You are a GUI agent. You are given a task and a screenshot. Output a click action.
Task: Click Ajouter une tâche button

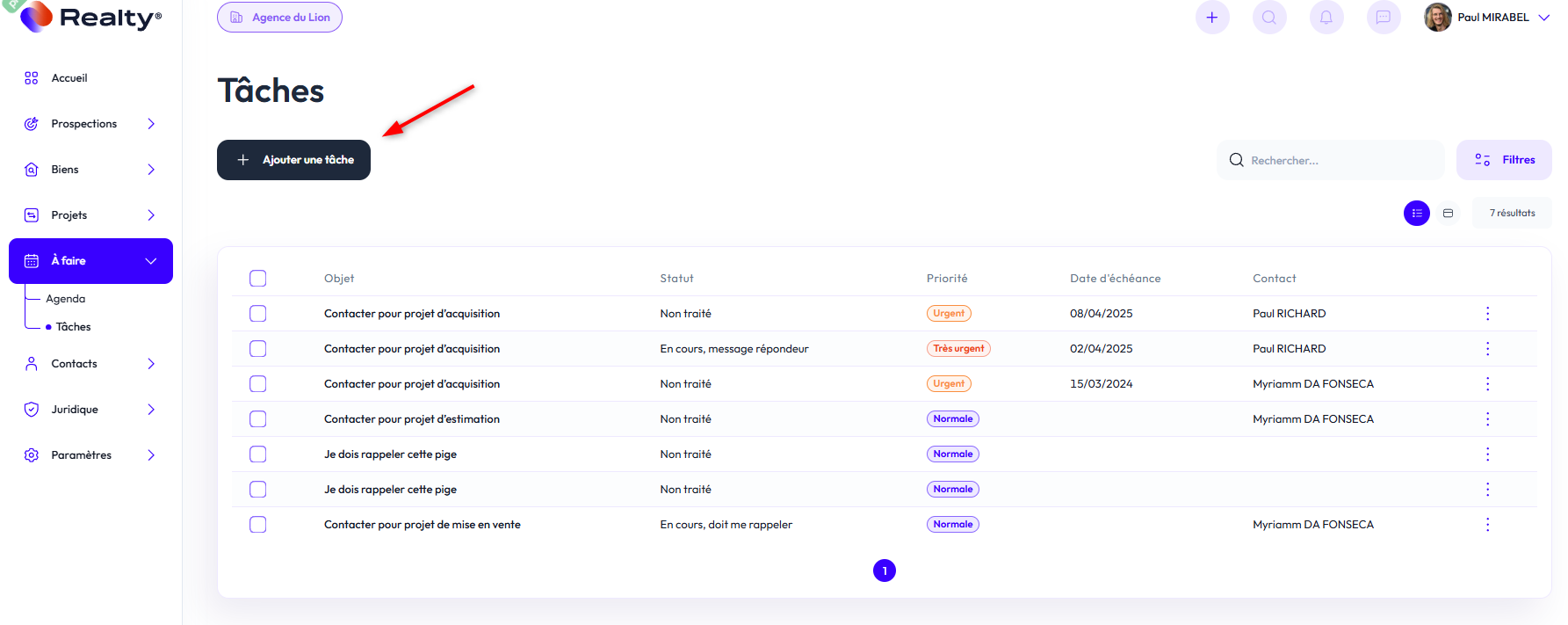click(x=293, y=160)
